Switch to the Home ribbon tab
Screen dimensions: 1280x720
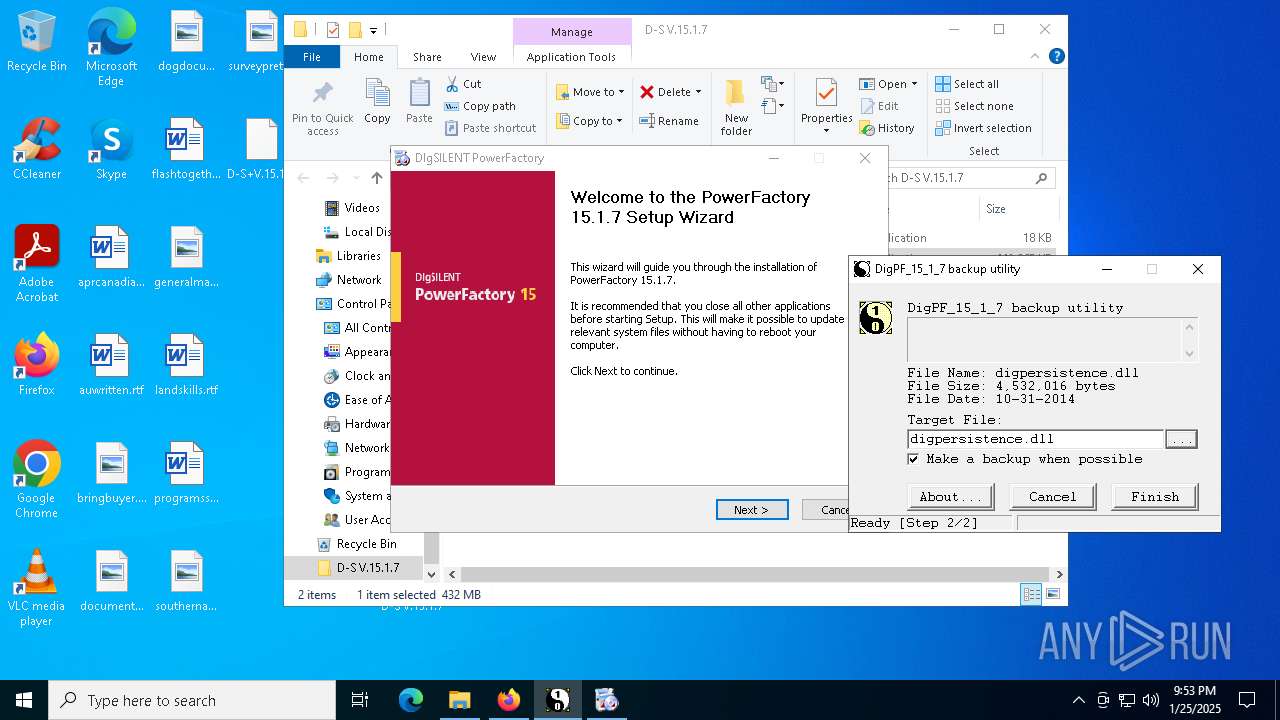tap(368, 57)
